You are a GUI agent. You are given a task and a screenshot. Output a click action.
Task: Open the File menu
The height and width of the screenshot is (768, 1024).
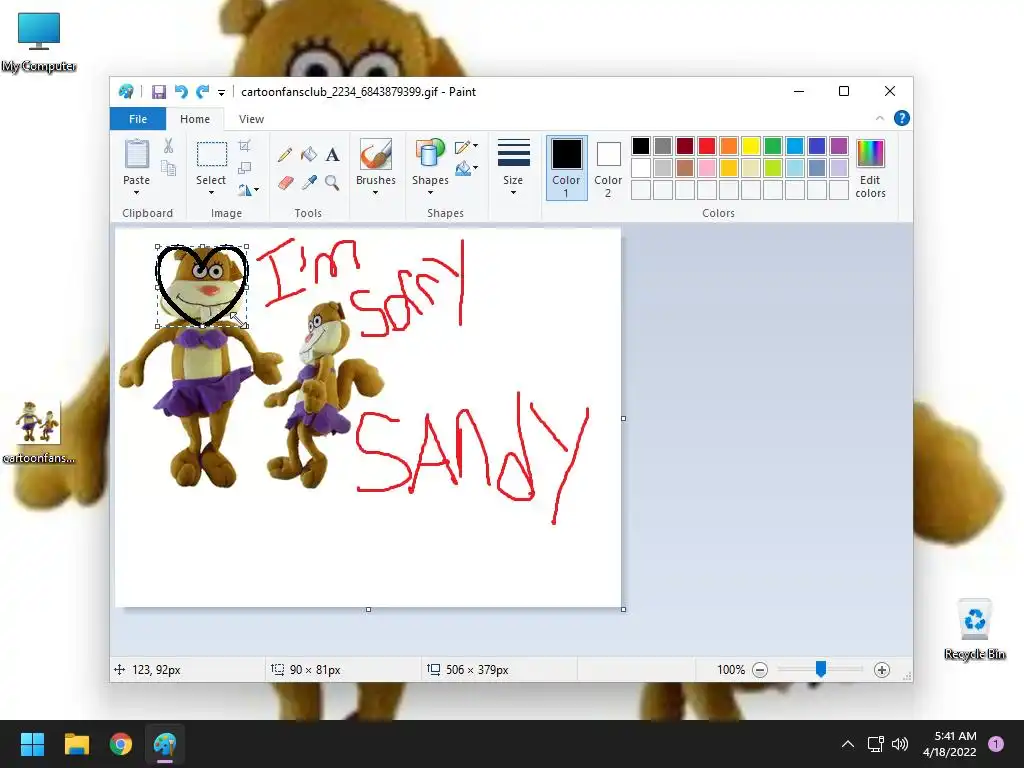[138, 119]
